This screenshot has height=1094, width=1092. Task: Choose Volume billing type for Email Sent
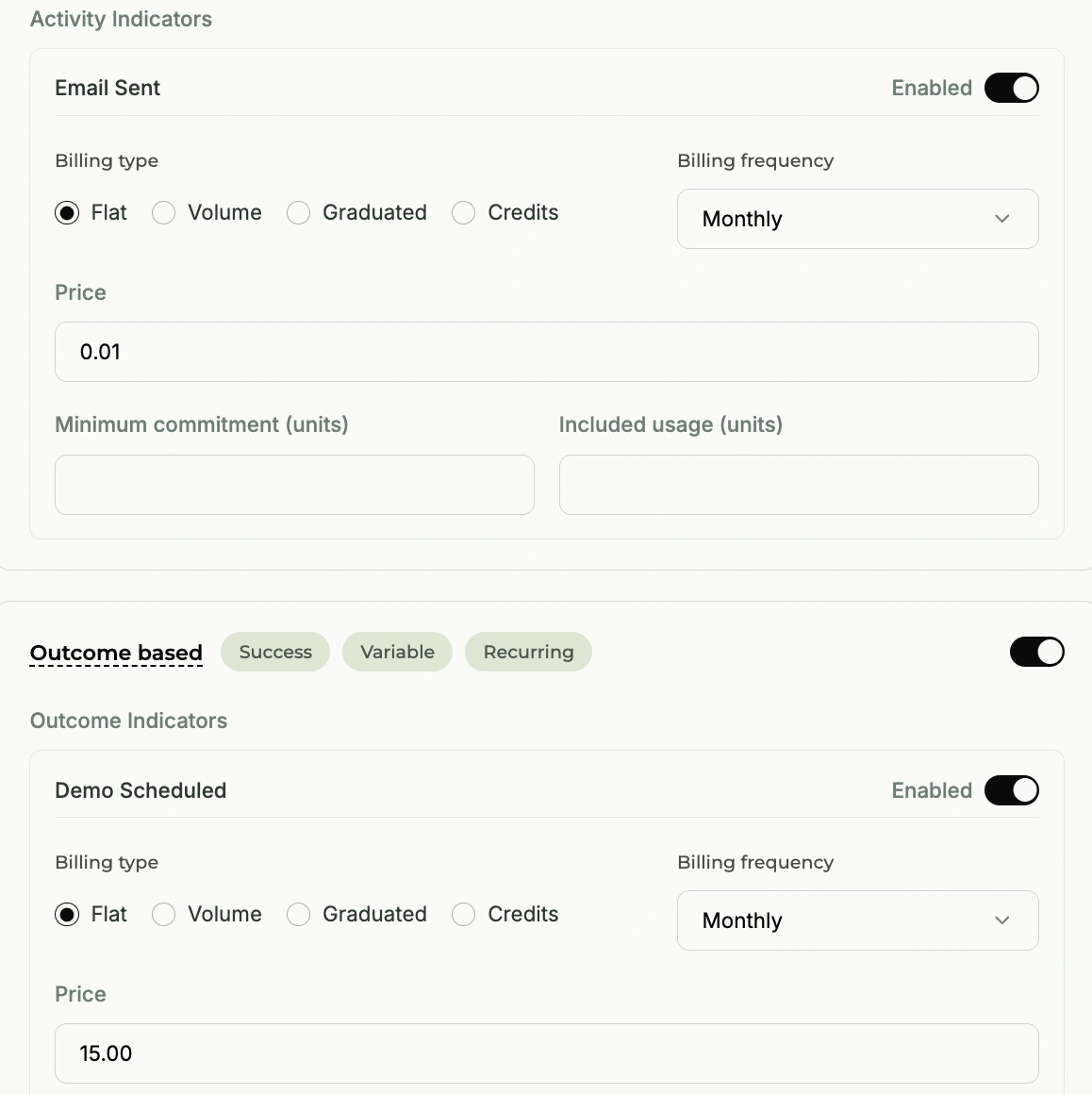tap(163, 213)
